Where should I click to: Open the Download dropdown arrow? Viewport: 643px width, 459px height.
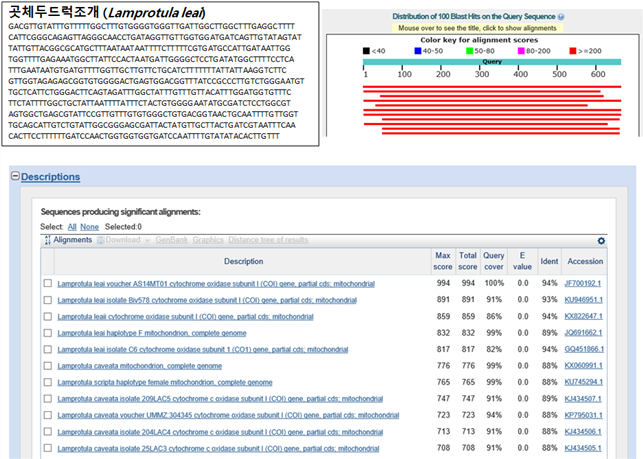coord(147,240)
